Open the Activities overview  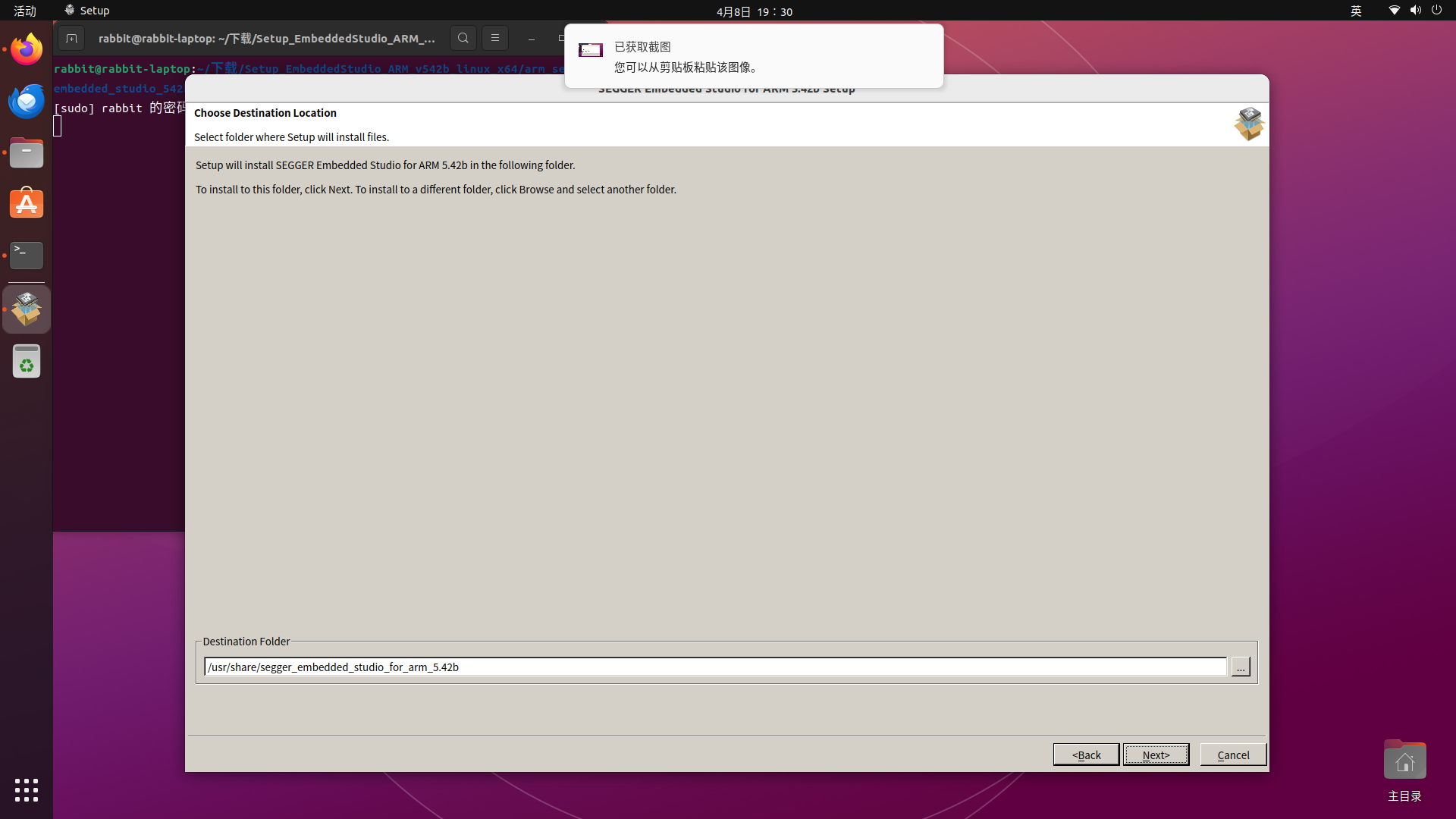tap(25, 11)
